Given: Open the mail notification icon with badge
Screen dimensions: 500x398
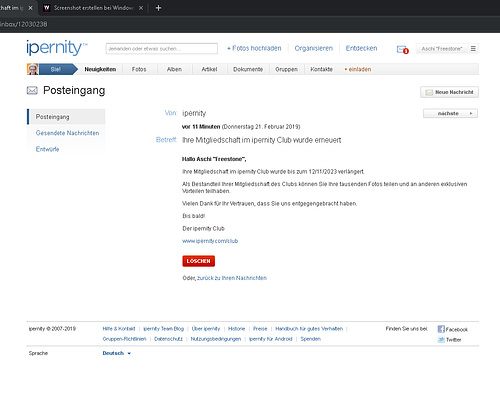Looking at the screenshot, I should tap(402, 49).
